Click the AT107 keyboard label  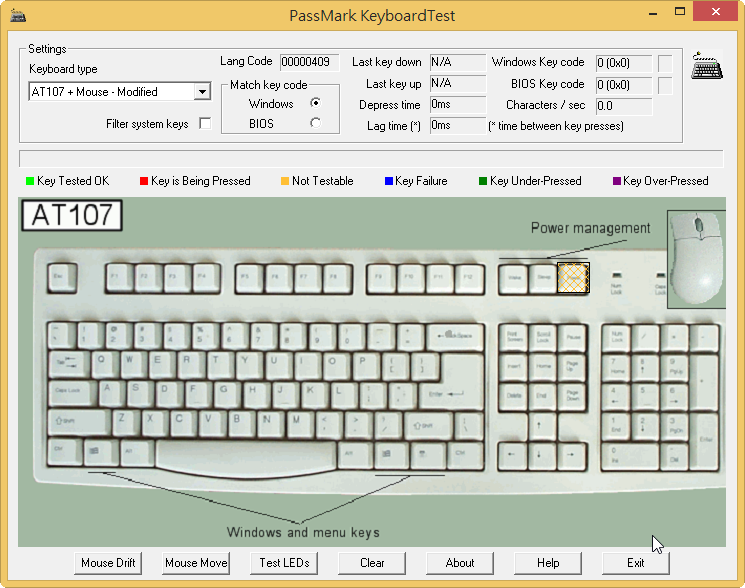[72, 215]
